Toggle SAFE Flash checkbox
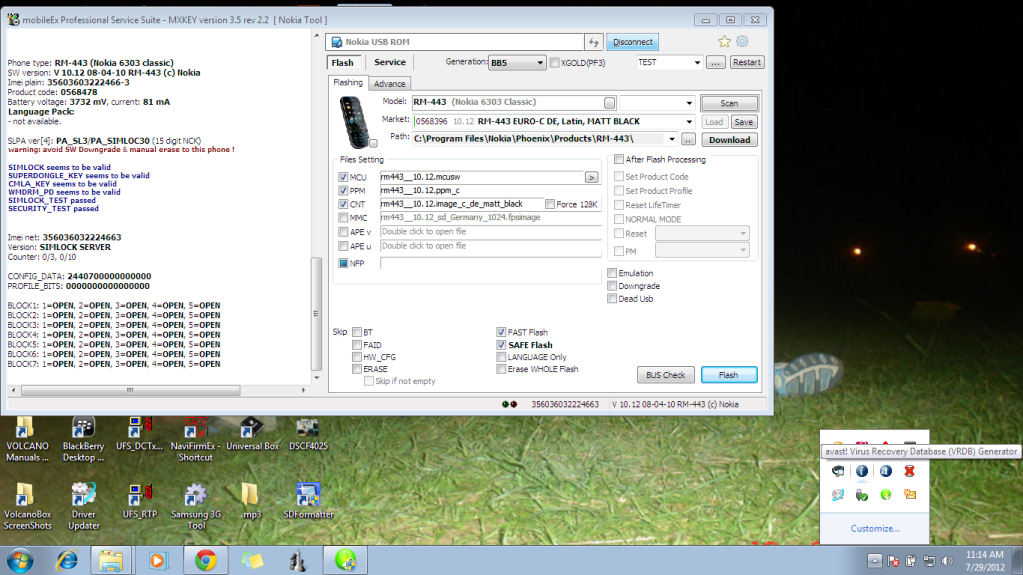The height and width of the screenshot is (575, 1023). pyautogui.click(x=501, y=345)
